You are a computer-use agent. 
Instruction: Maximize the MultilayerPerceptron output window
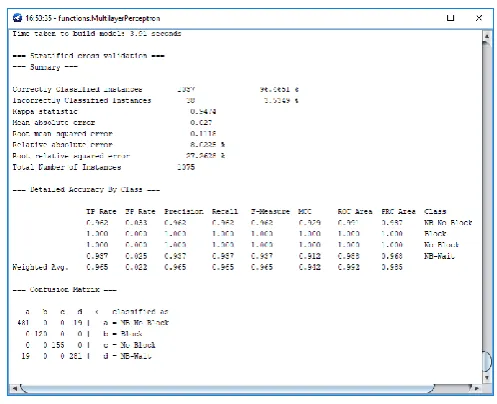click(x=450, y=18)
